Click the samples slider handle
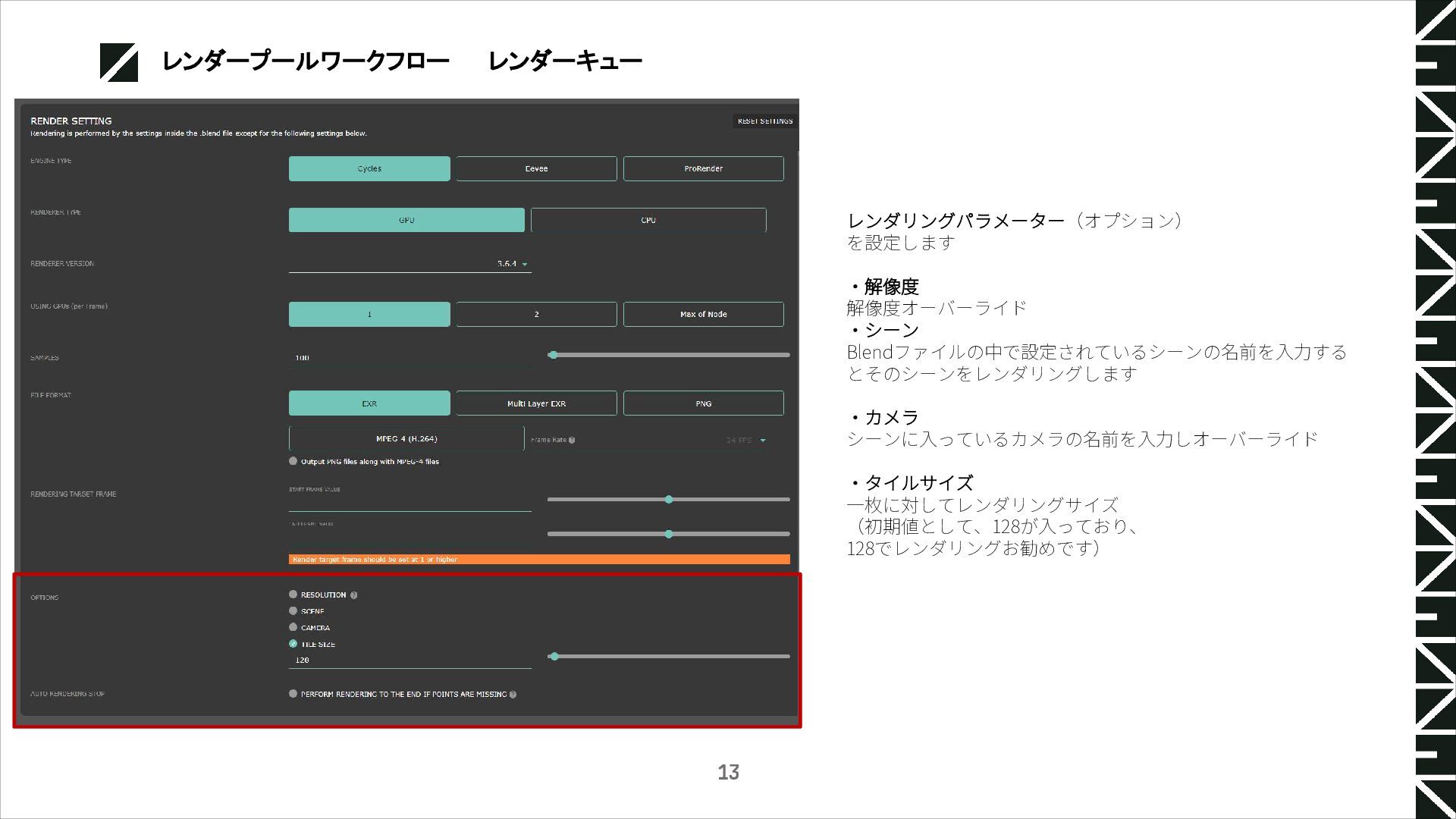The image size is (1456, 819). click(553, 355)
